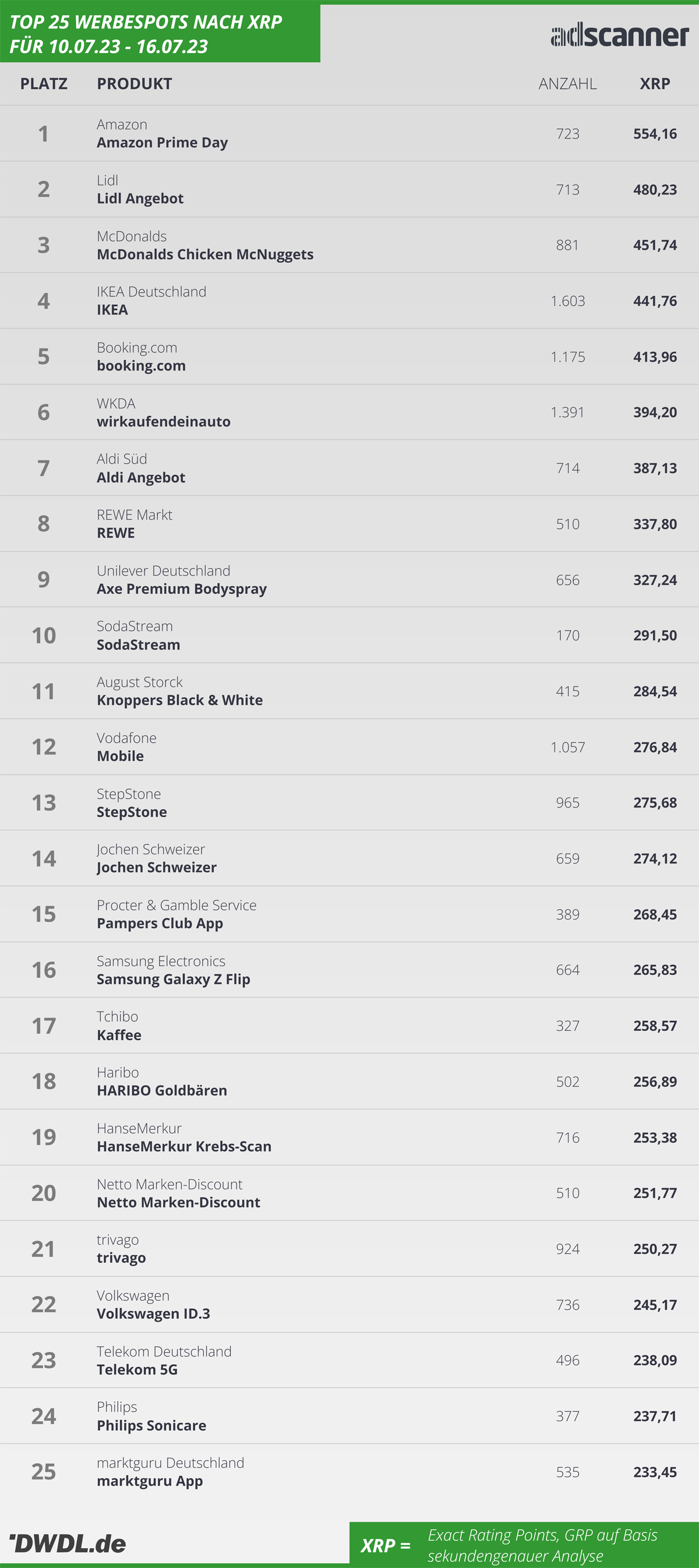The width and height of the screenshot is (699, 1568).
Task: Open HanseMerkur Krebs-Scan entry
Action: tap(184, 1146)
